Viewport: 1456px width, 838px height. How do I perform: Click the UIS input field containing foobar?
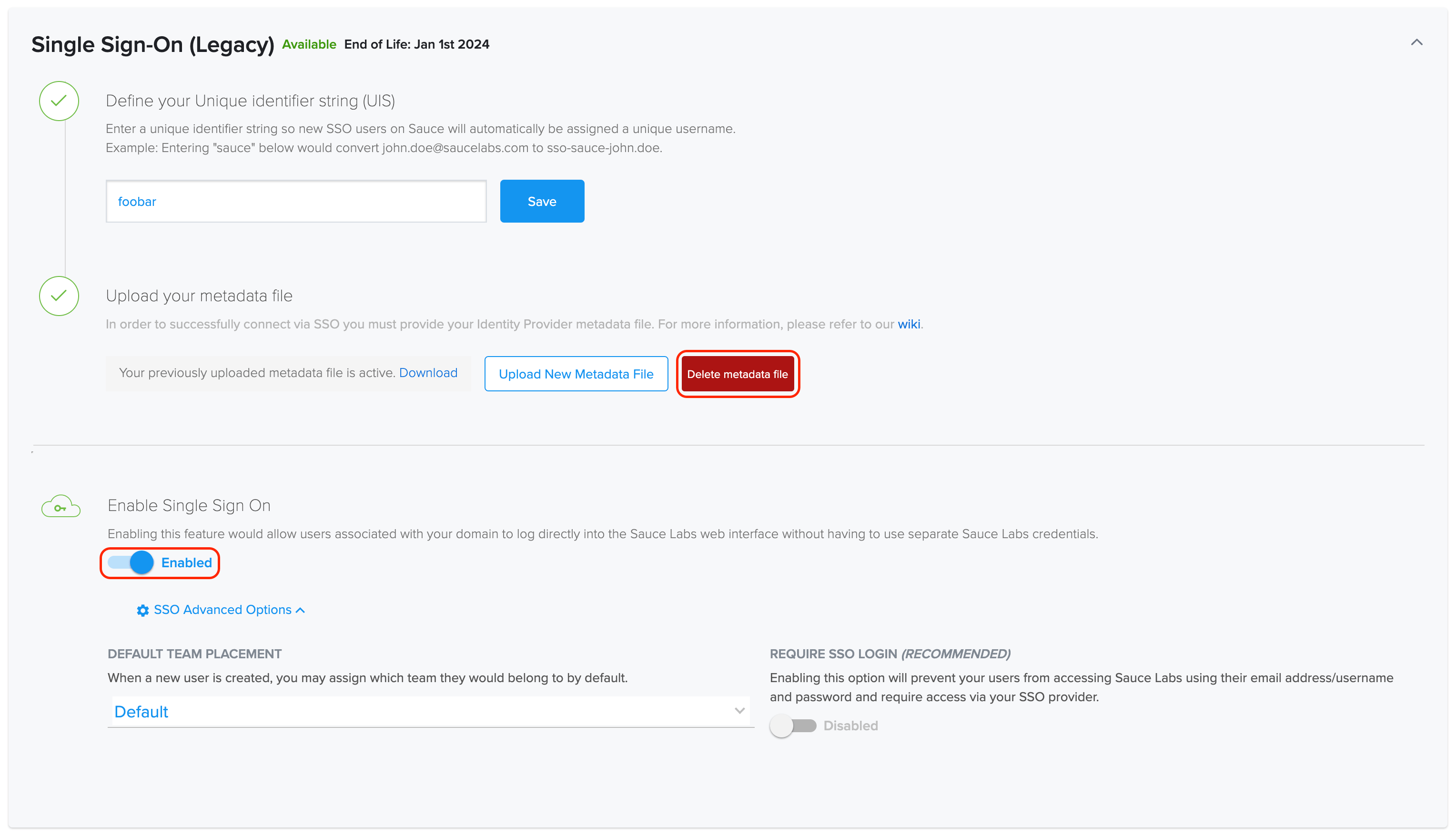[296, 201]
